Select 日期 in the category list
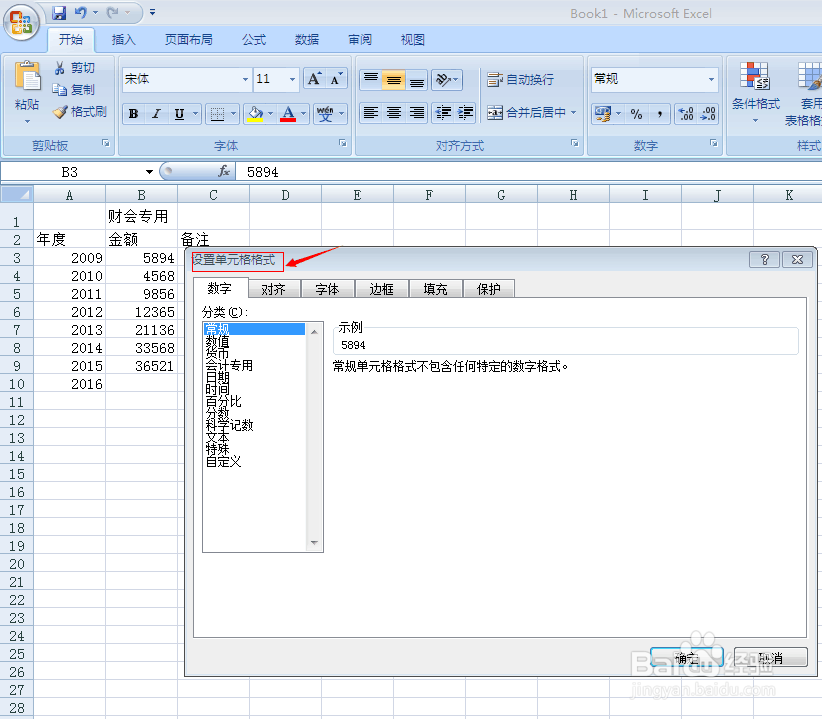Screen dimensions: 822x719 pyautogui.click(x=220, y=376)
